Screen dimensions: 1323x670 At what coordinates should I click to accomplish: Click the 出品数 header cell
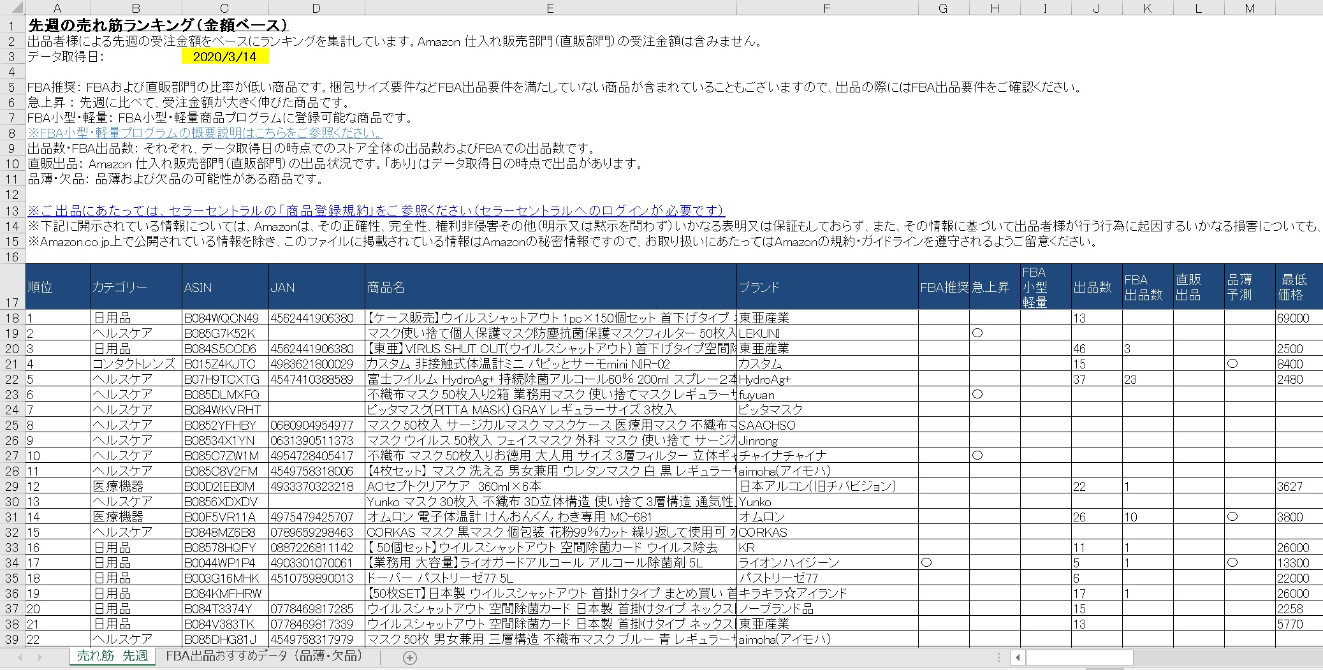[1095, 287]
